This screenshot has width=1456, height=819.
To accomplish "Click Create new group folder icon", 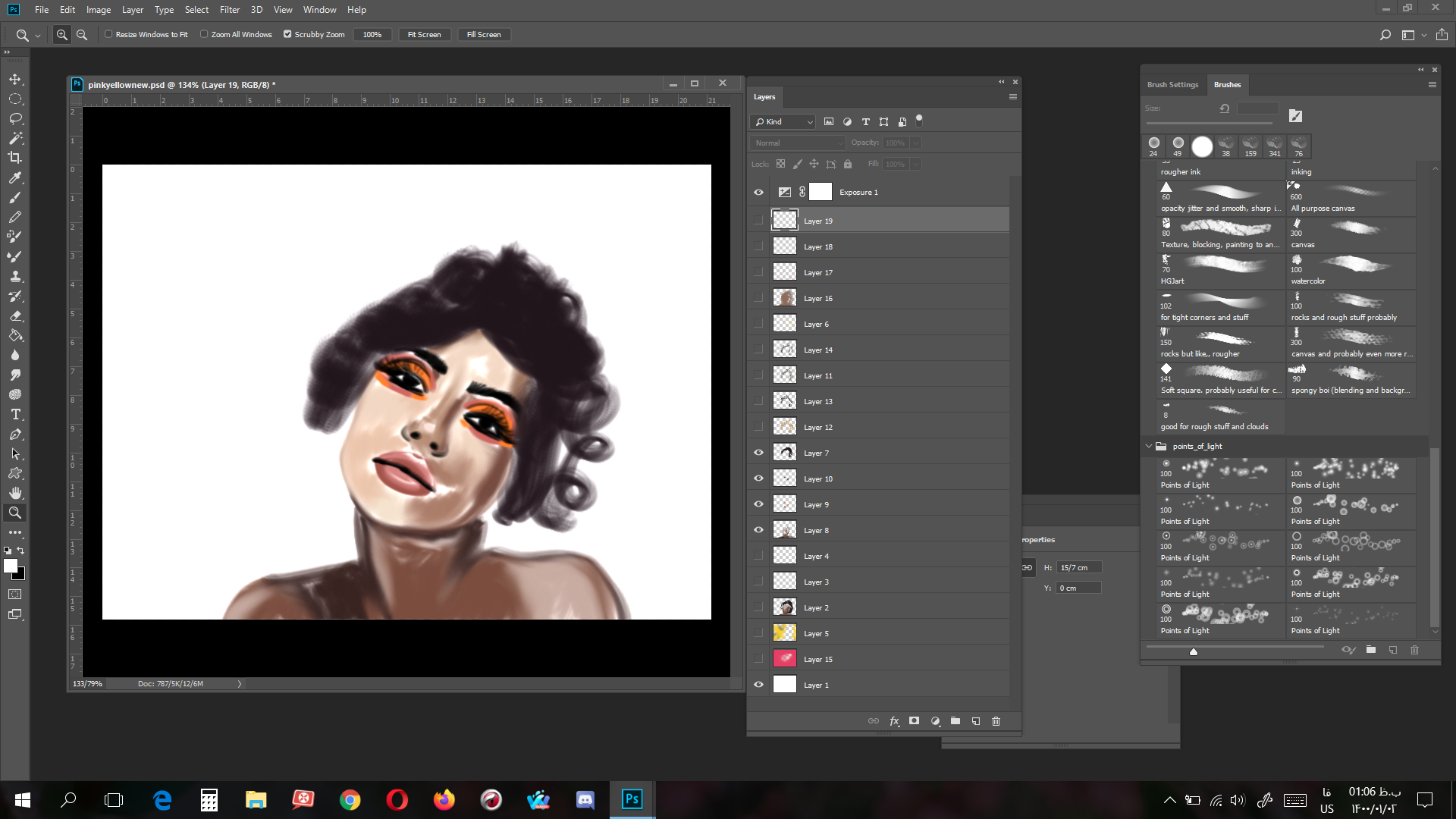I will point(955,721).
